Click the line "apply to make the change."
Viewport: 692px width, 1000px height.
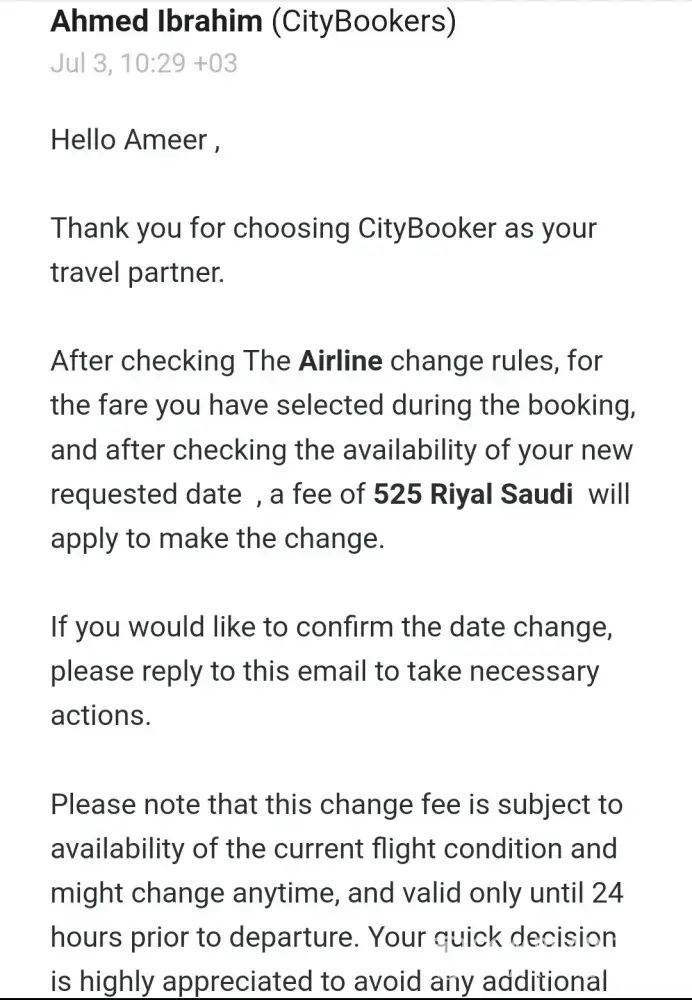tap(217, 538)
